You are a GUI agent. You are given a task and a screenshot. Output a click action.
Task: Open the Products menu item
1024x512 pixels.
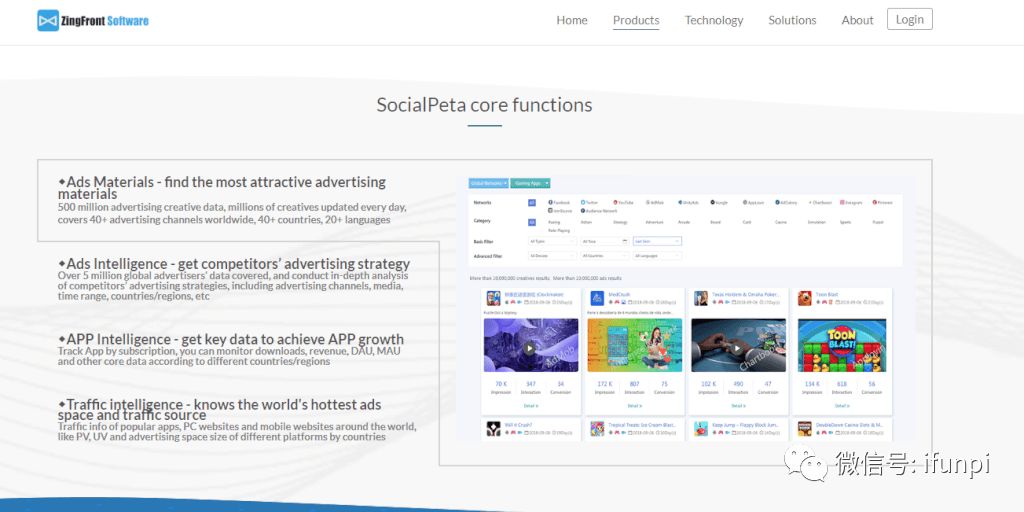[x=636, y=20]
